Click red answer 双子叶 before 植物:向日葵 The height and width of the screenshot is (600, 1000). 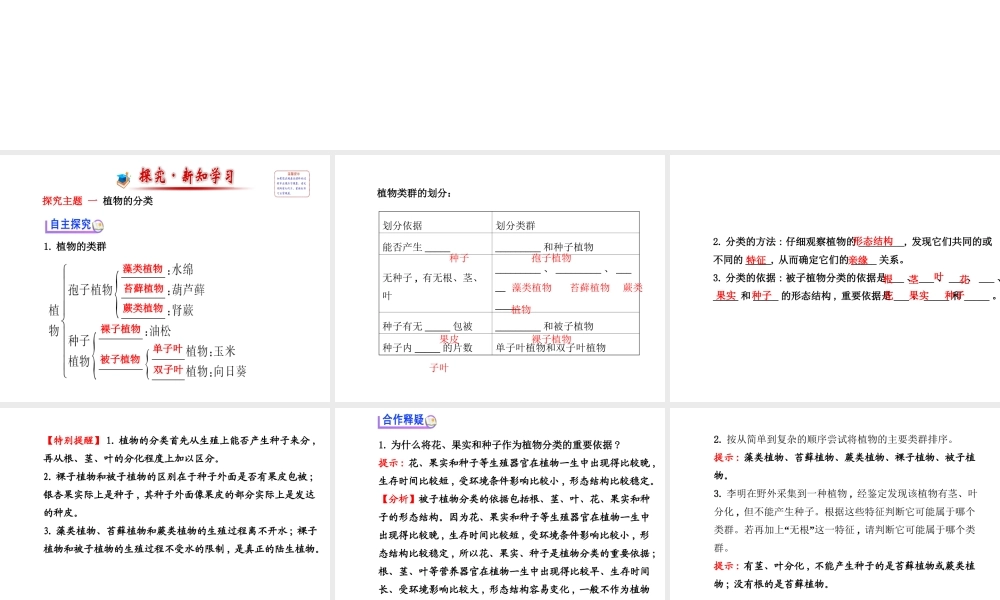point(168,370)
